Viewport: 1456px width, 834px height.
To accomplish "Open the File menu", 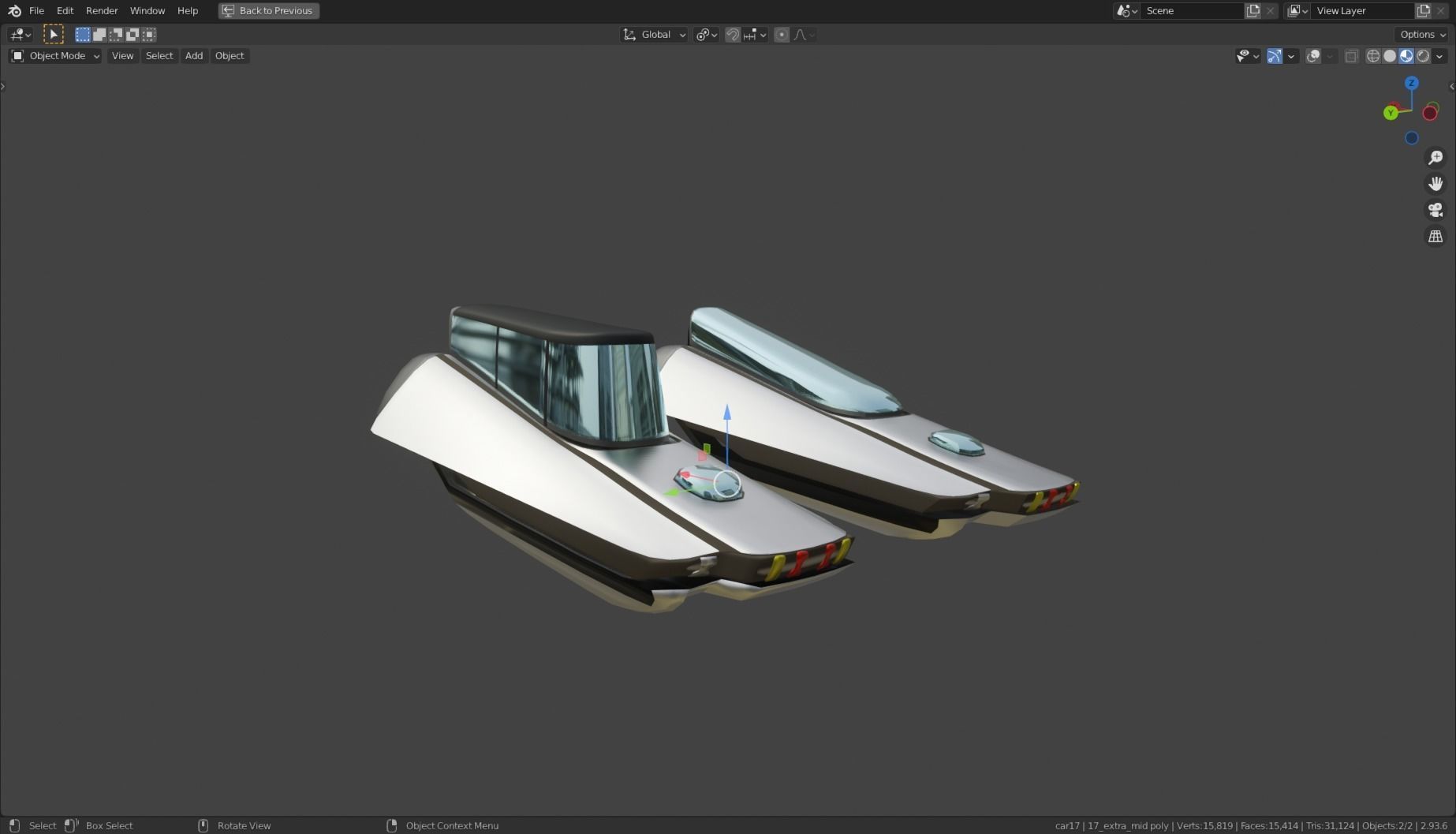I will [x=36, y=10].
